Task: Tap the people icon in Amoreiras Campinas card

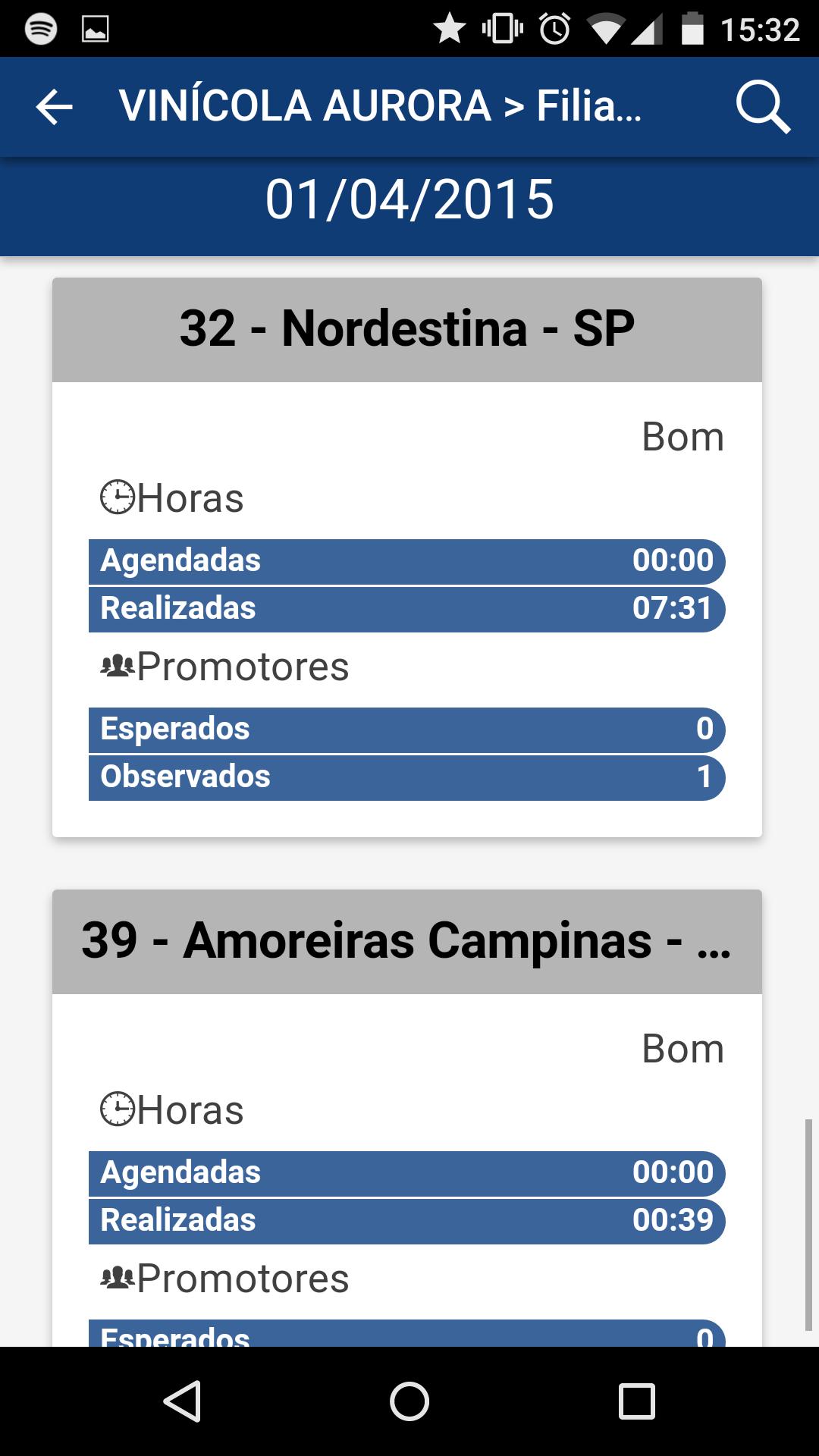Action: 118,1279
